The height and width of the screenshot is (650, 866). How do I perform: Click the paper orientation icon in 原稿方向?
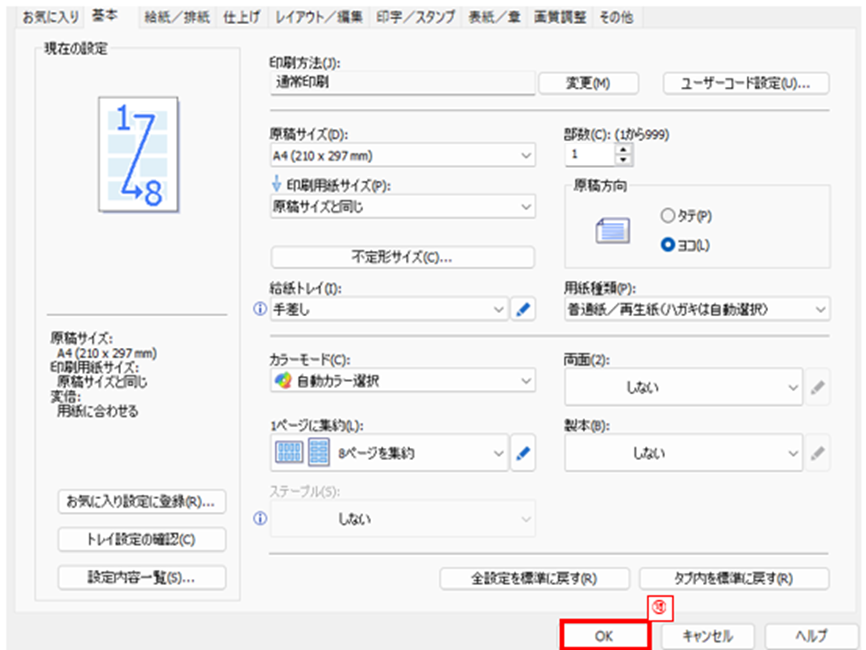pyautogui.click(x=610, y=231)
